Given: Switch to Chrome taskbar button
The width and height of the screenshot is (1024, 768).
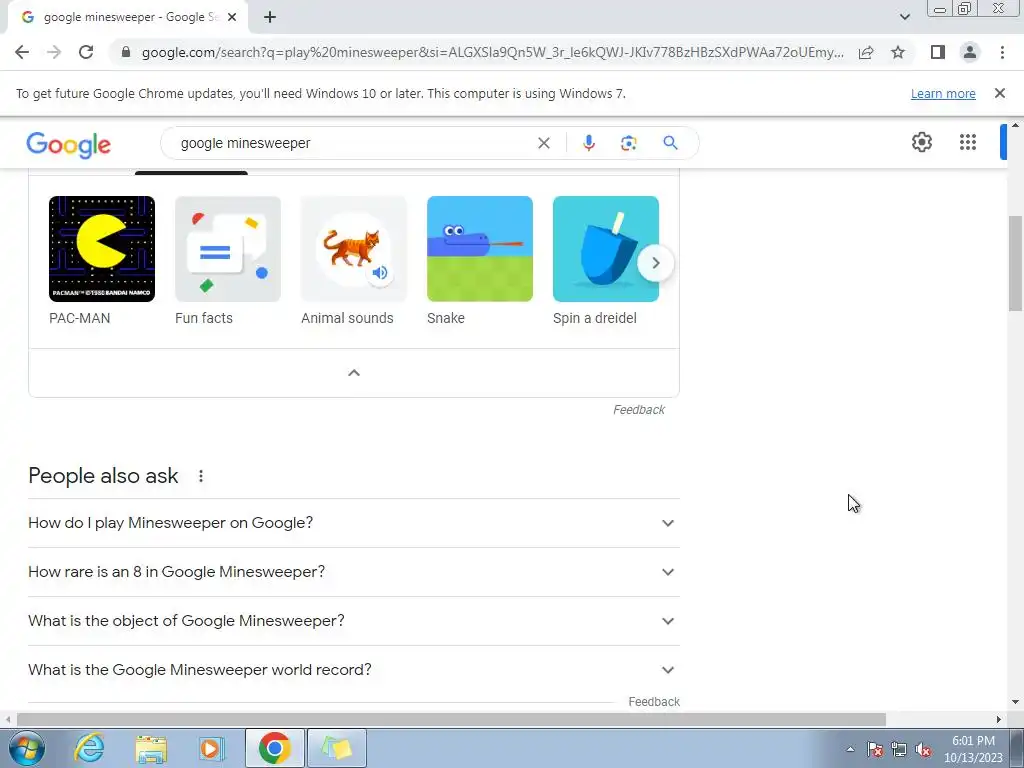Looking at the screenshot, I should [275, 748].
